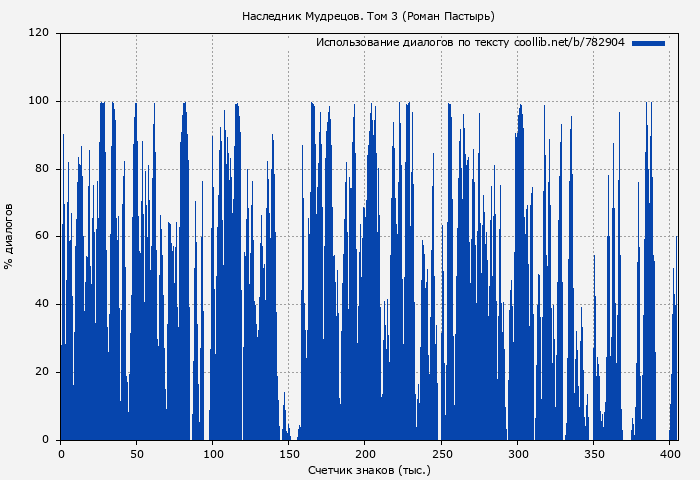Click the 20 tick label on y-axis
Viewport: 700px width, 480px height.
pyautogui.click(x=42, y=372)
